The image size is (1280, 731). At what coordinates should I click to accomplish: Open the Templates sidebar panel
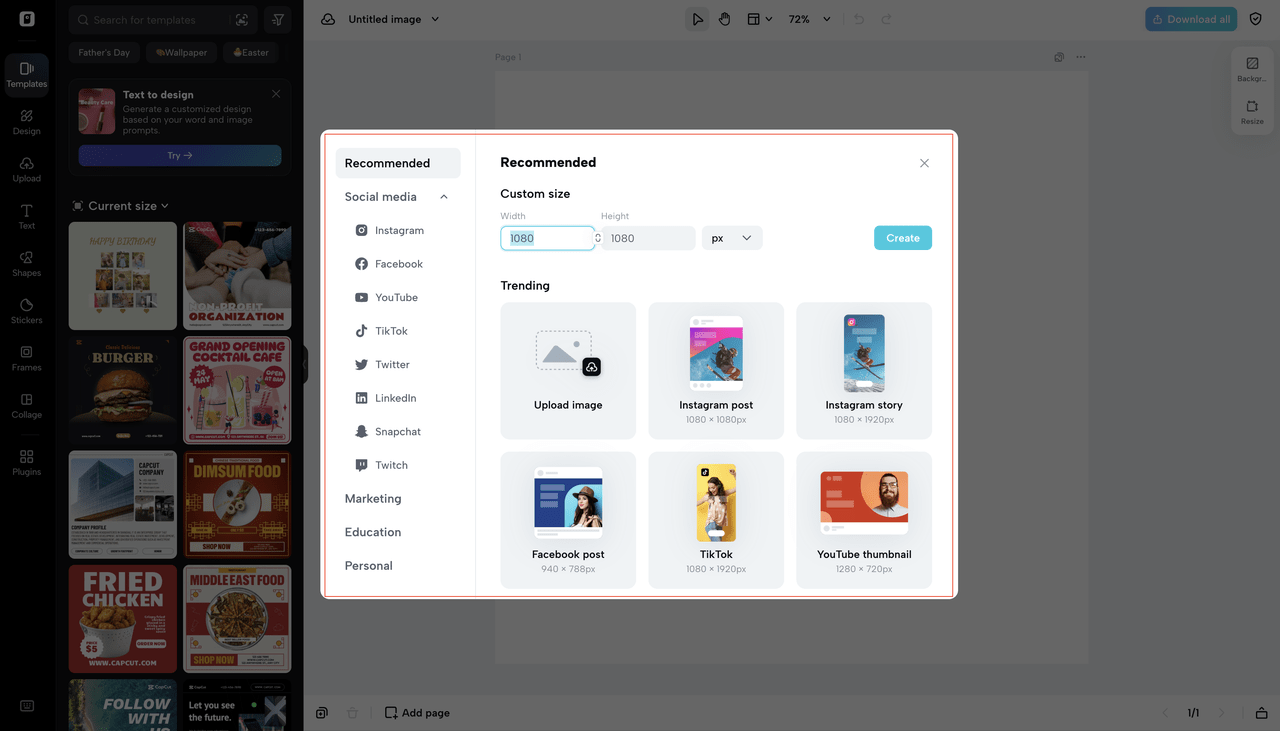[x=27, y=75]
